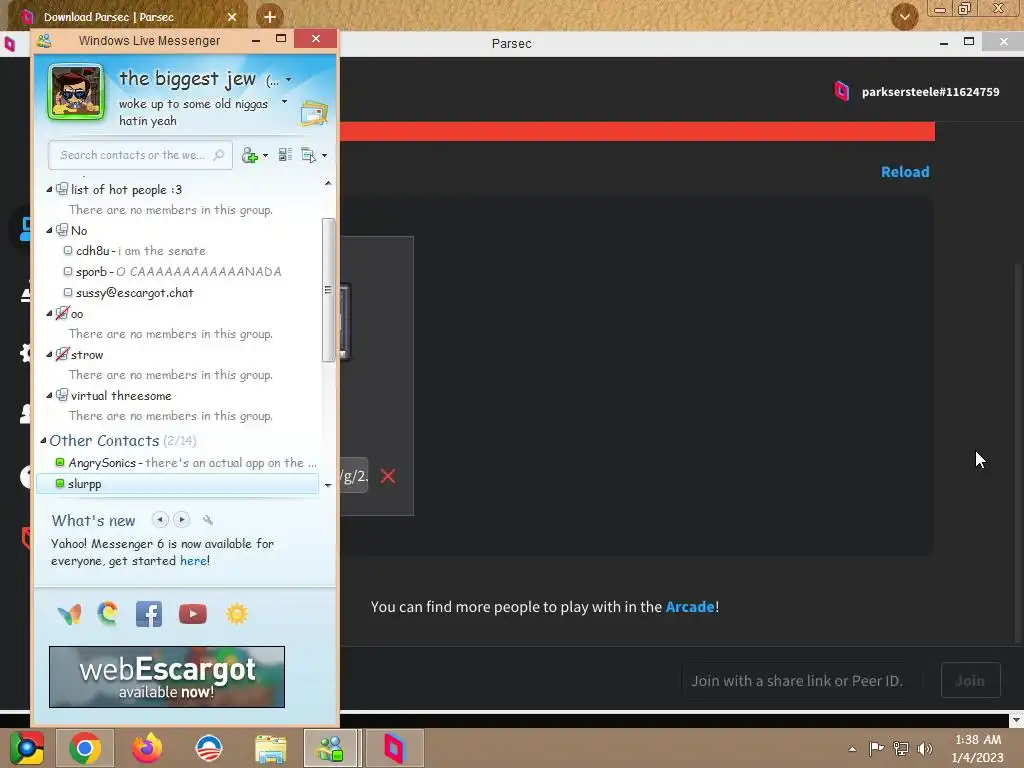1024x768 pixels.
Task: Open a new browser tab
Action: pyautogui.click(x=270, y=16)
